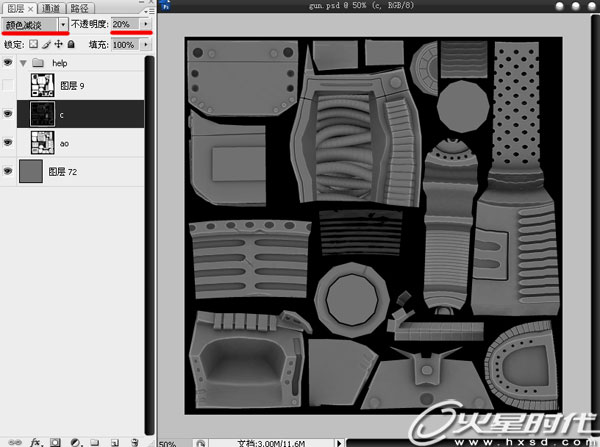Close the 图层 tab
The image size is (600, 447).
pos(30,9)
